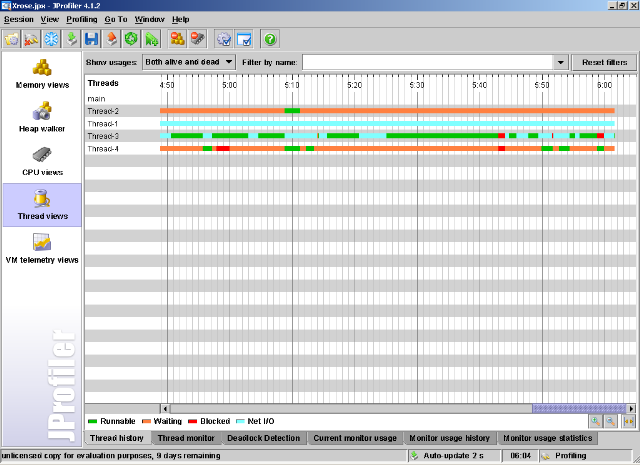The image size is (640, 465).
Task: Click the 5:00 timeline marker
Action: [x=229, y=85]
